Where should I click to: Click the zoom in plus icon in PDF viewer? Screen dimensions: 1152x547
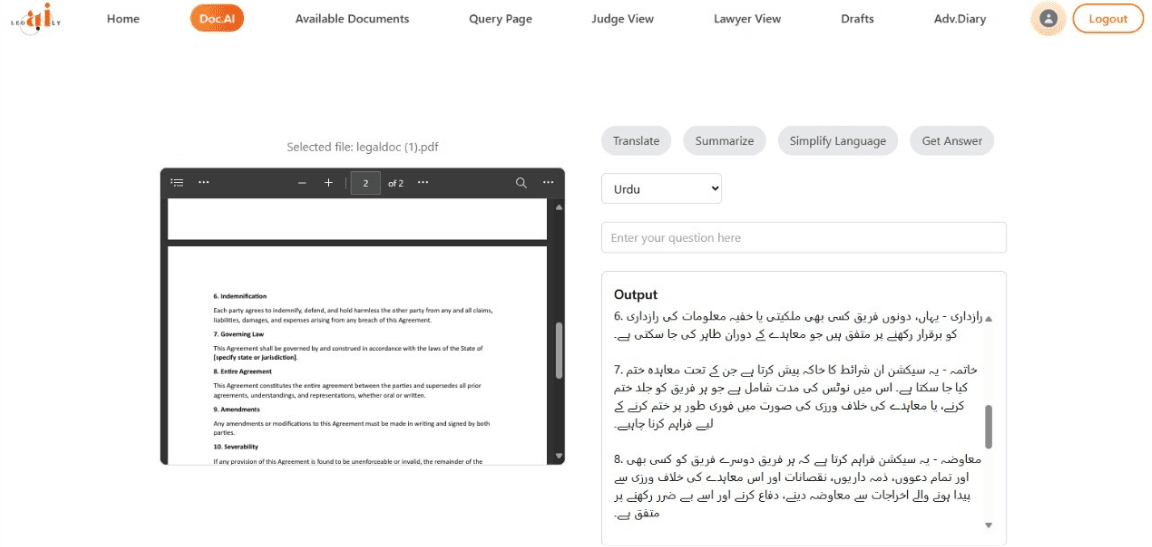point(328,183)
